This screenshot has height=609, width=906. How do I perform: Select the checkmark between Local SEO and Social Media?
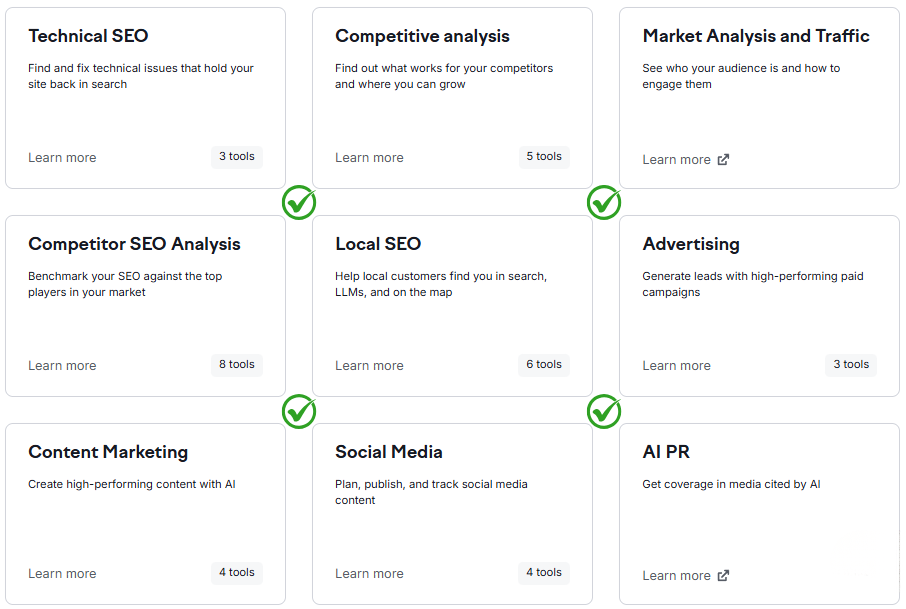click(x=604, y=411)
